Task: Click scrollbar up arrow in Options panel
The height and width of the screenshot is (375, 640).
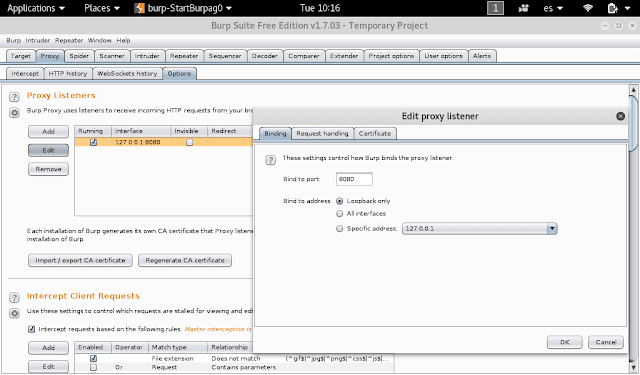Action: click(x=633, y=89)
